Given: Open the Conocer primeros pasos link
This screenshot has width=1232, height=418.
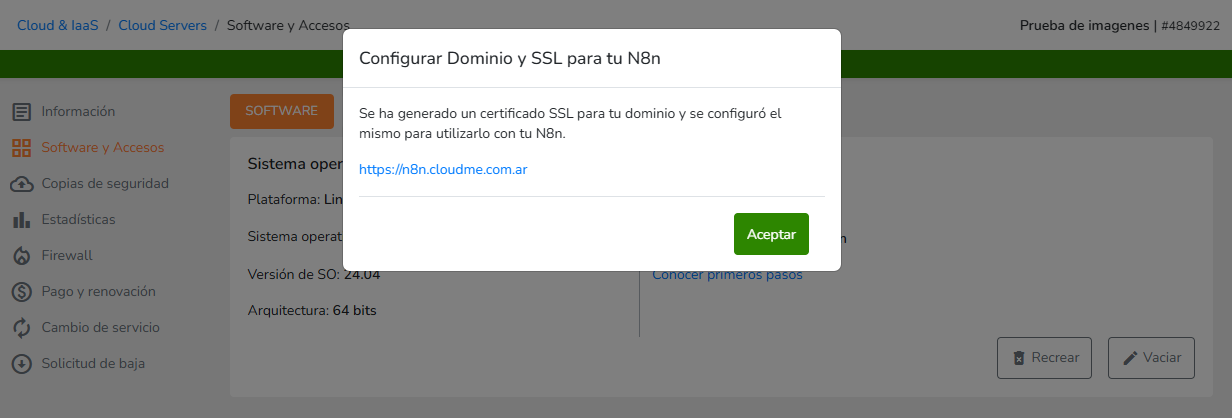Looking at the screenshot, I should [x=727, y=275].
